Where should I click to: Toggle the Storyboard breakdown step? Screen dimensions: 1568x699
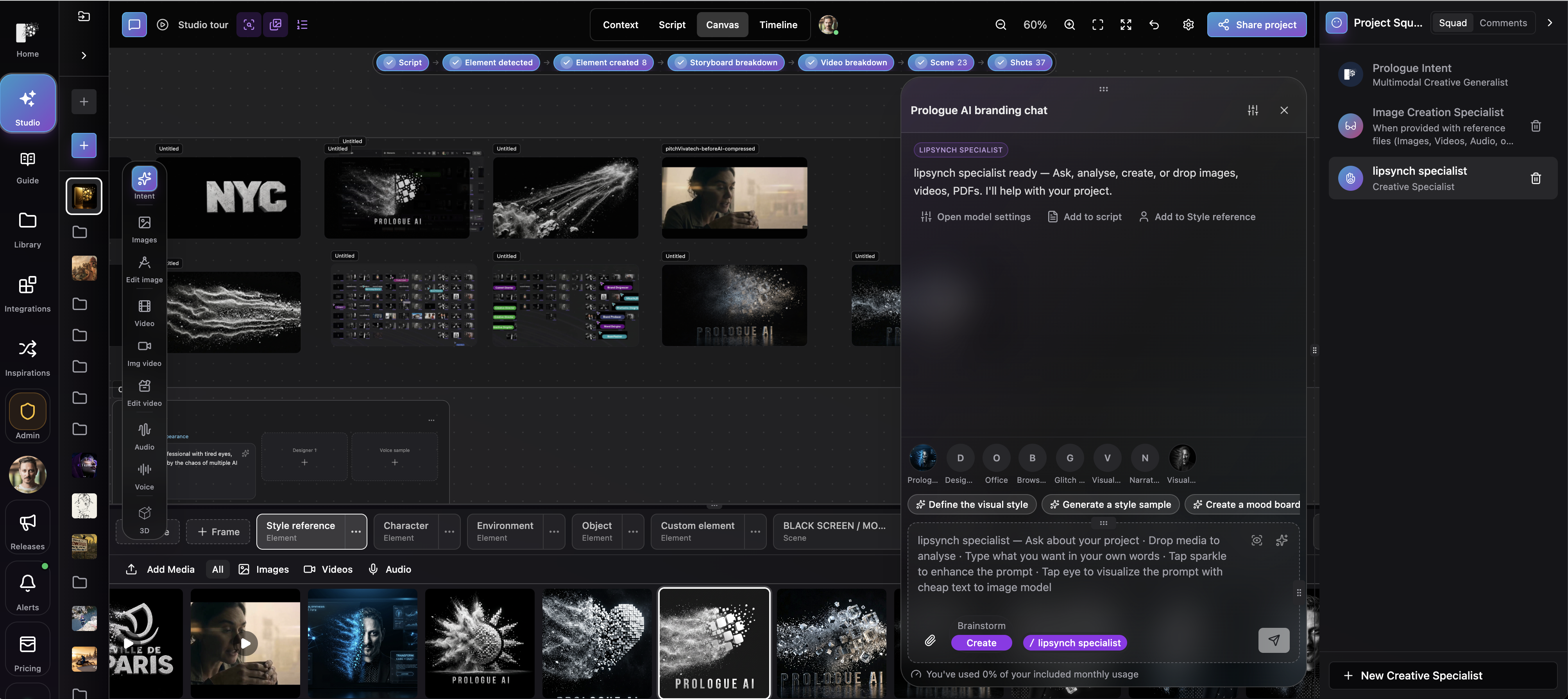[727, 62]
